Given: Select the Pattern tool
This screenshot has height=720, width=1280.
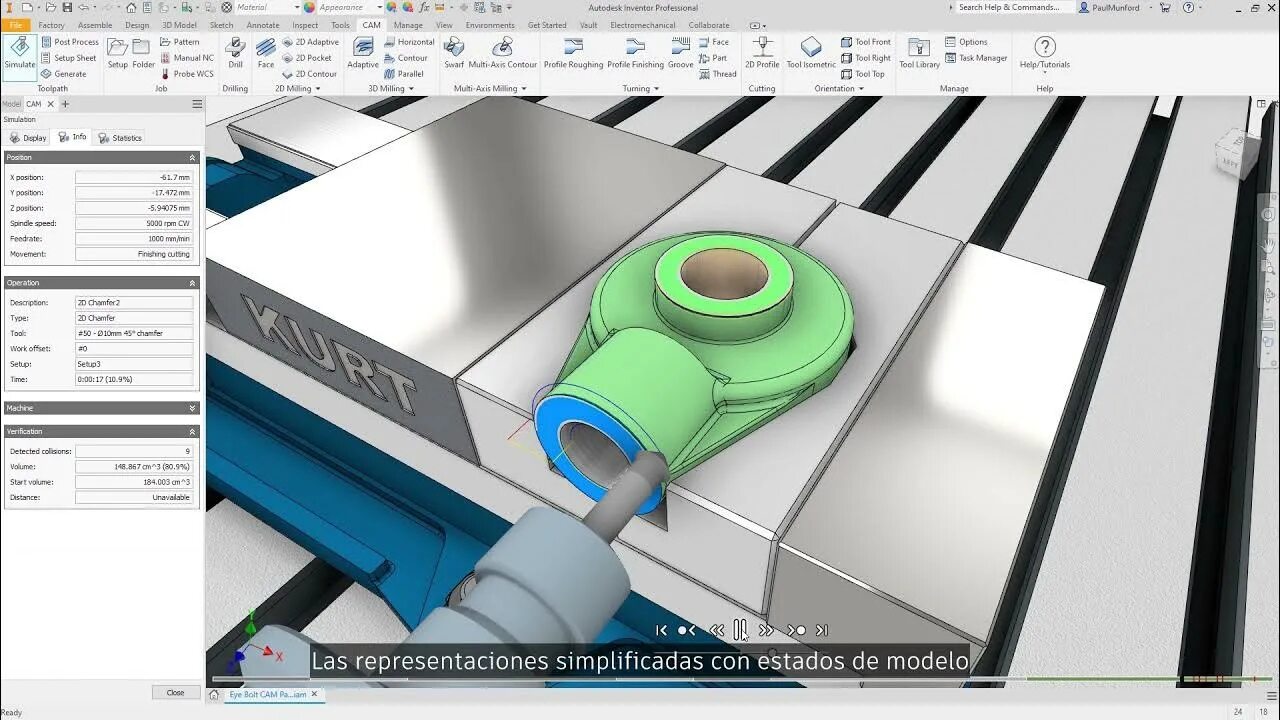Looking at the screenshot, I should pos(180,42).
